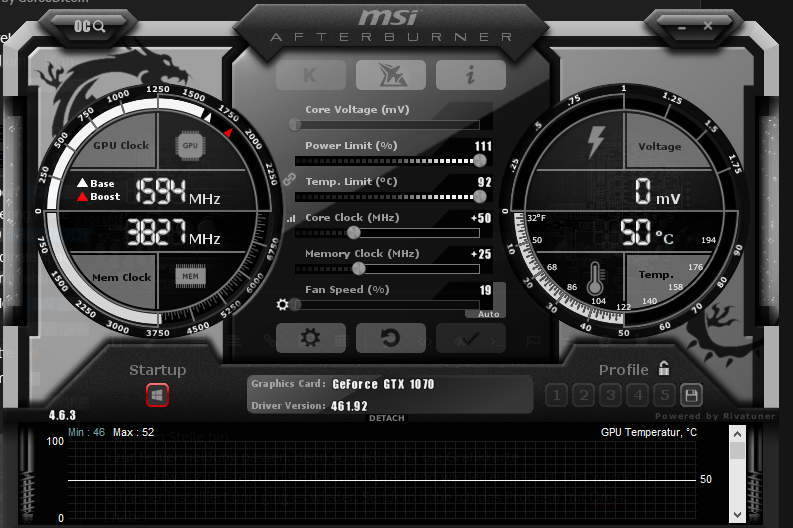Select profile slot 1
This screenshot has height=528, width=793.
point(557,395)
